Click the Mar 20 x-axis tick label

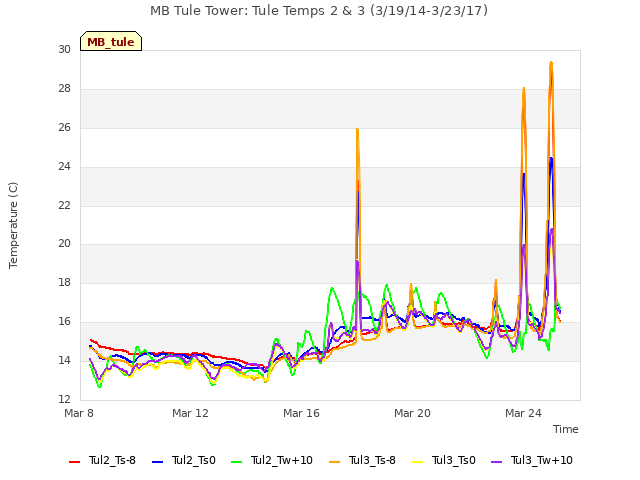coord(412,413)
